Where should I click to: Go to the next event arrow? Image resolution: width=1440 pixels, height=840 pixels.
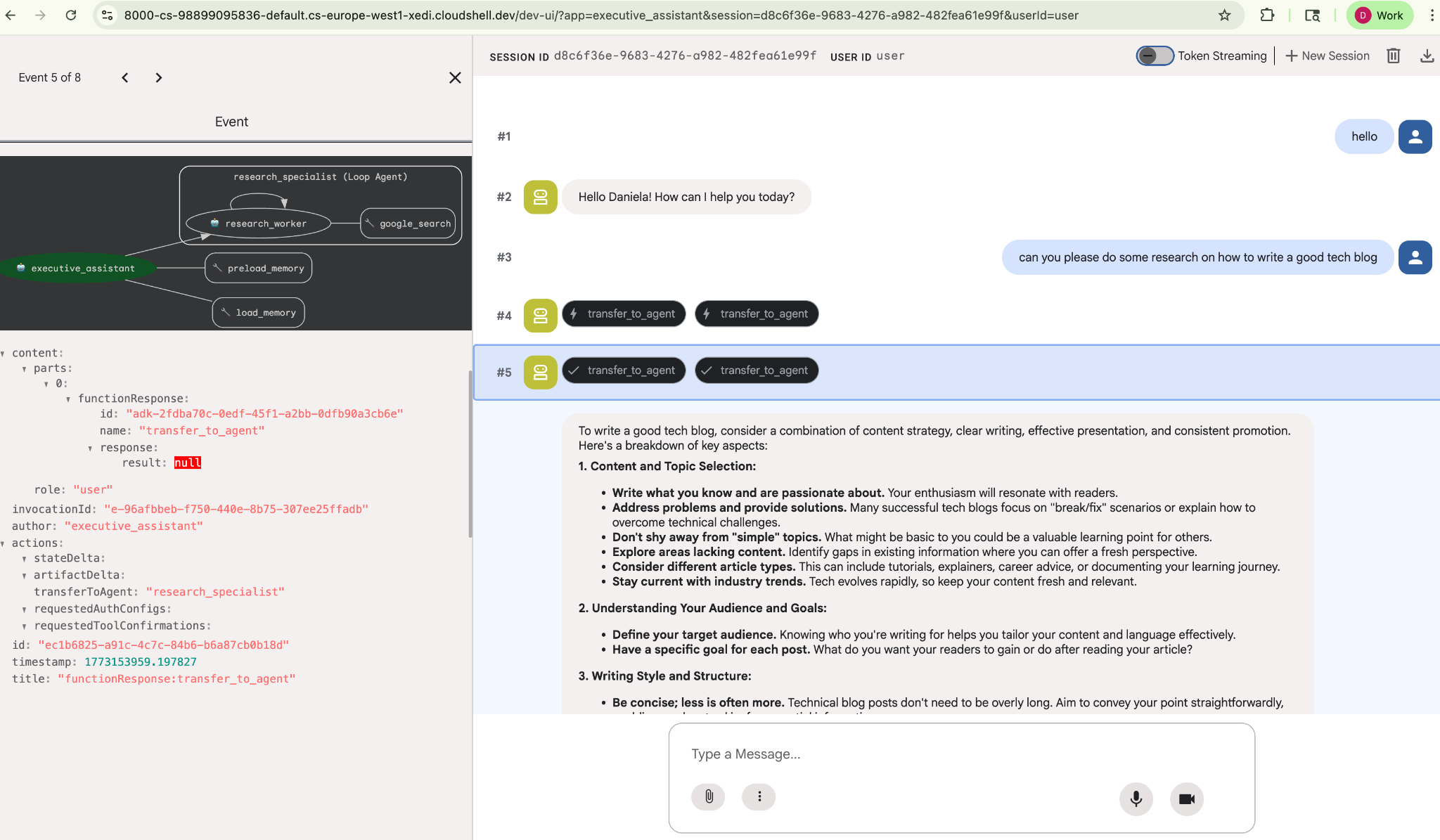pos(158,78)
